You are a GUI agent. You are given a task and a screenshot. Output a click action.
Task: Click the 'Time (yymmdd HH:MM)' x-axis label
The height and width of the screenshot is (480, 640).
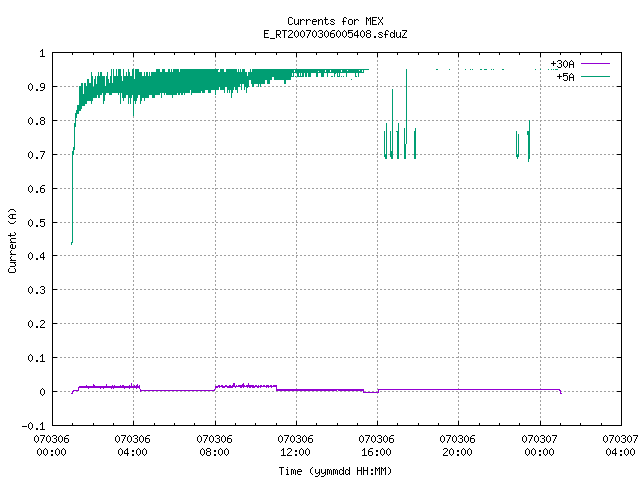point(335,471)
